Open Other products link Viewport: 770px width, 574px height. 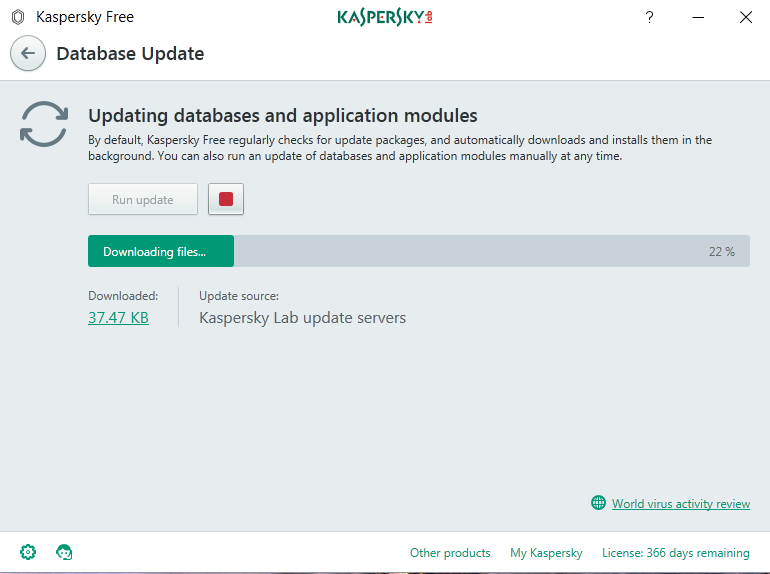[x=450, y=552]
